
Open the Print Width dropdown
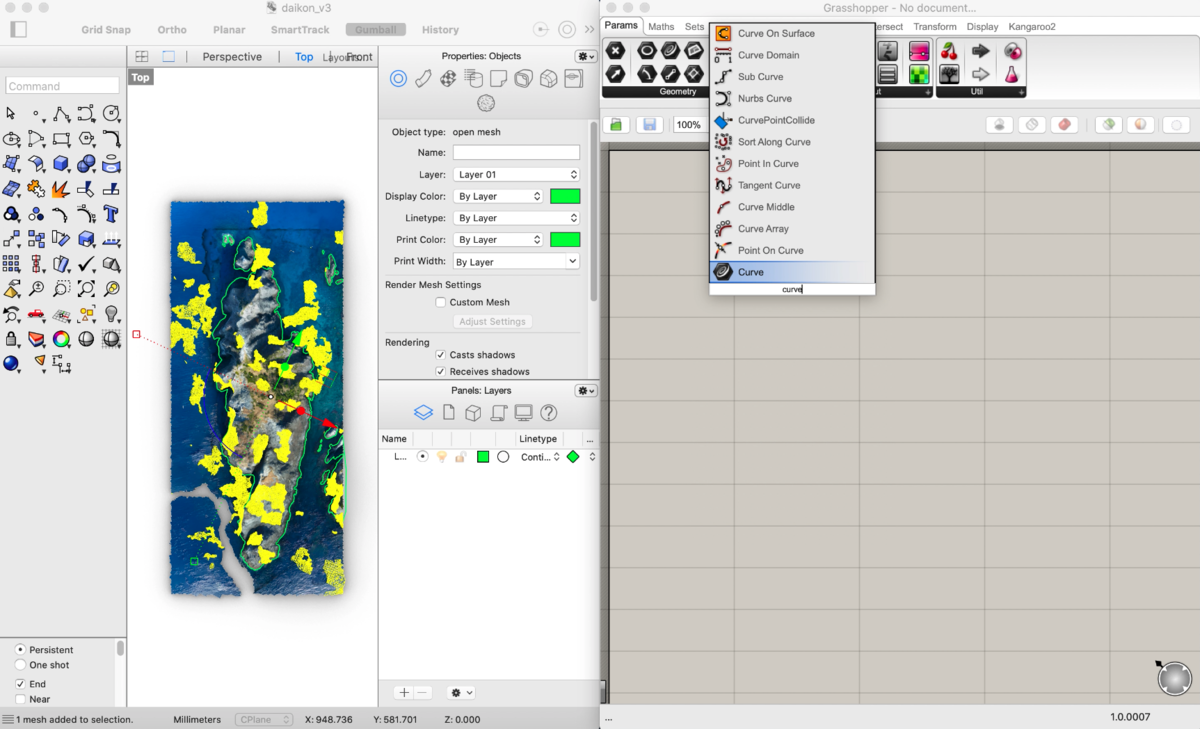click(516, 262)
